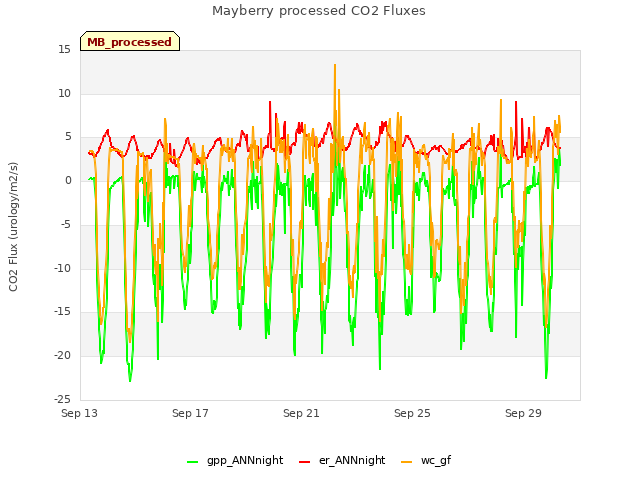The image size is (640, 480).
Task: Click the 0 y-axis tick label
Action: 68,181
